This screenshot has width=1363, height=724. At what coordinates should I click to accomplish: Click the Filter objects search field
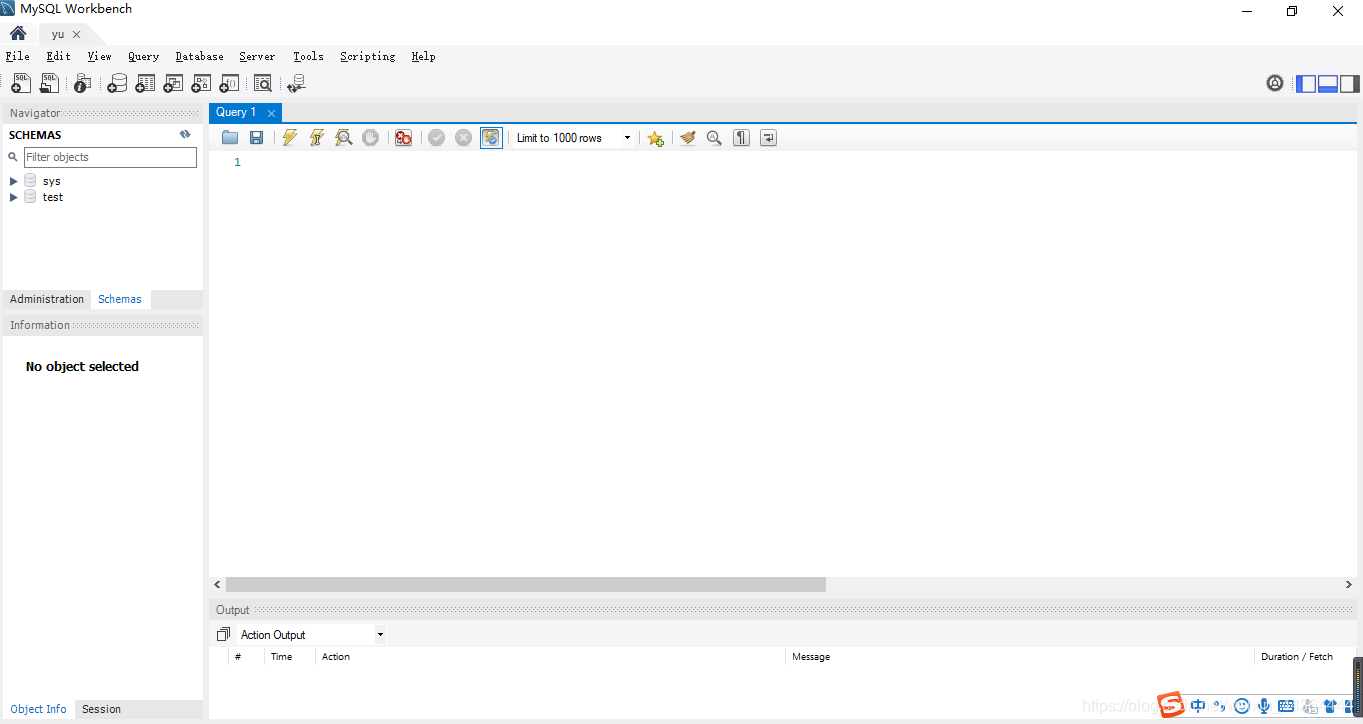tap(110, 157)
